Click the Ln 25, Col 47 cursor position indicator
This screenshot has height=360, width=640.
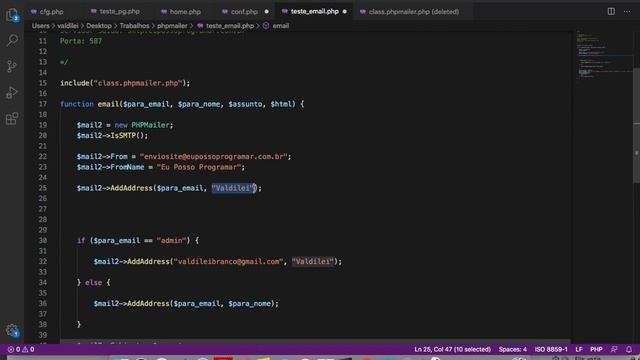pos(452,349)
